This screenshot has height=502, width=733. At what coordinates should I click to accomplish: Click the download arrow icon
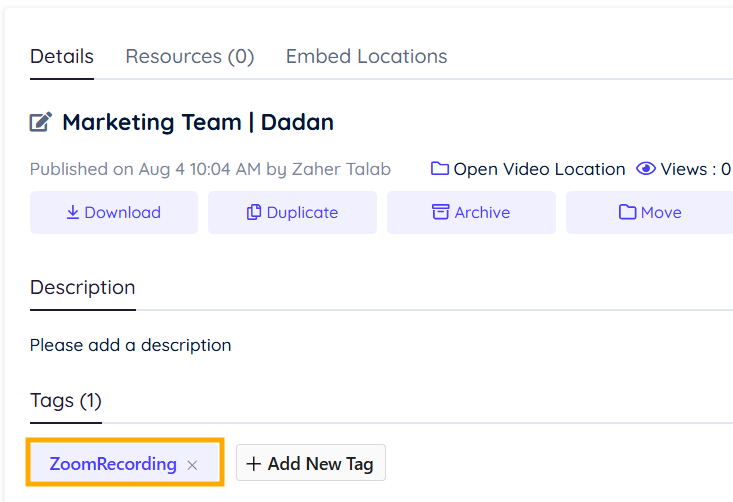pos(73,212)
